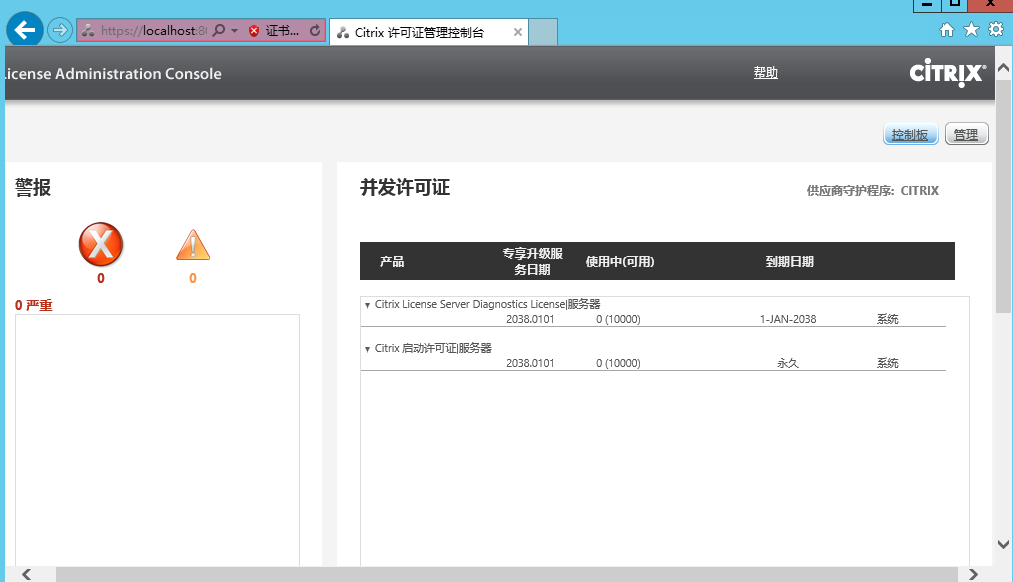Open the 帮助 help link
The width and height of the screenshot is (1013, 582).
coord(765,73)
